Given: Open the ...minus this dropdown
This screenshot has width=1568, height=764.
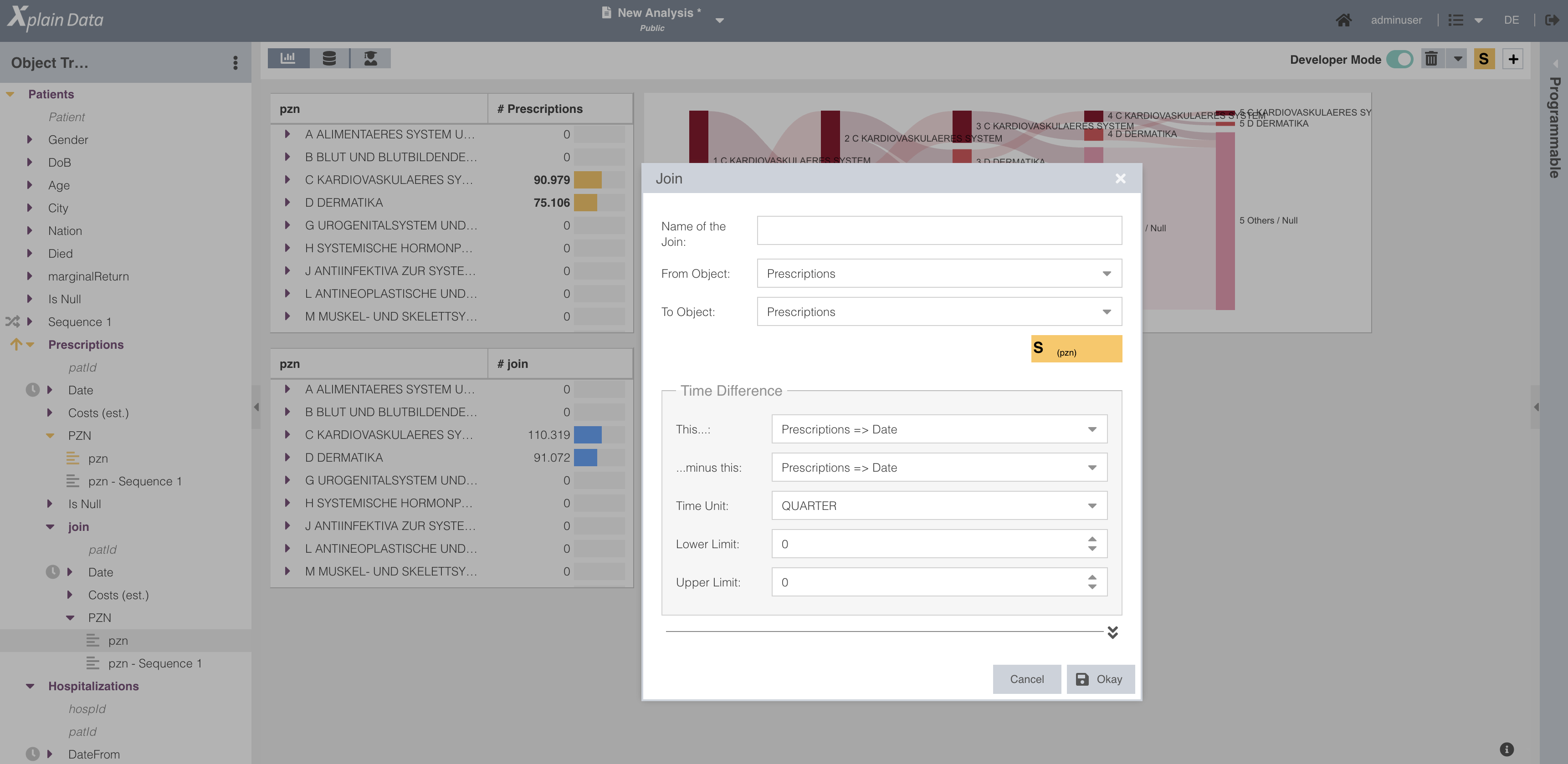Looking at the screenshot, I should [939, 467].
